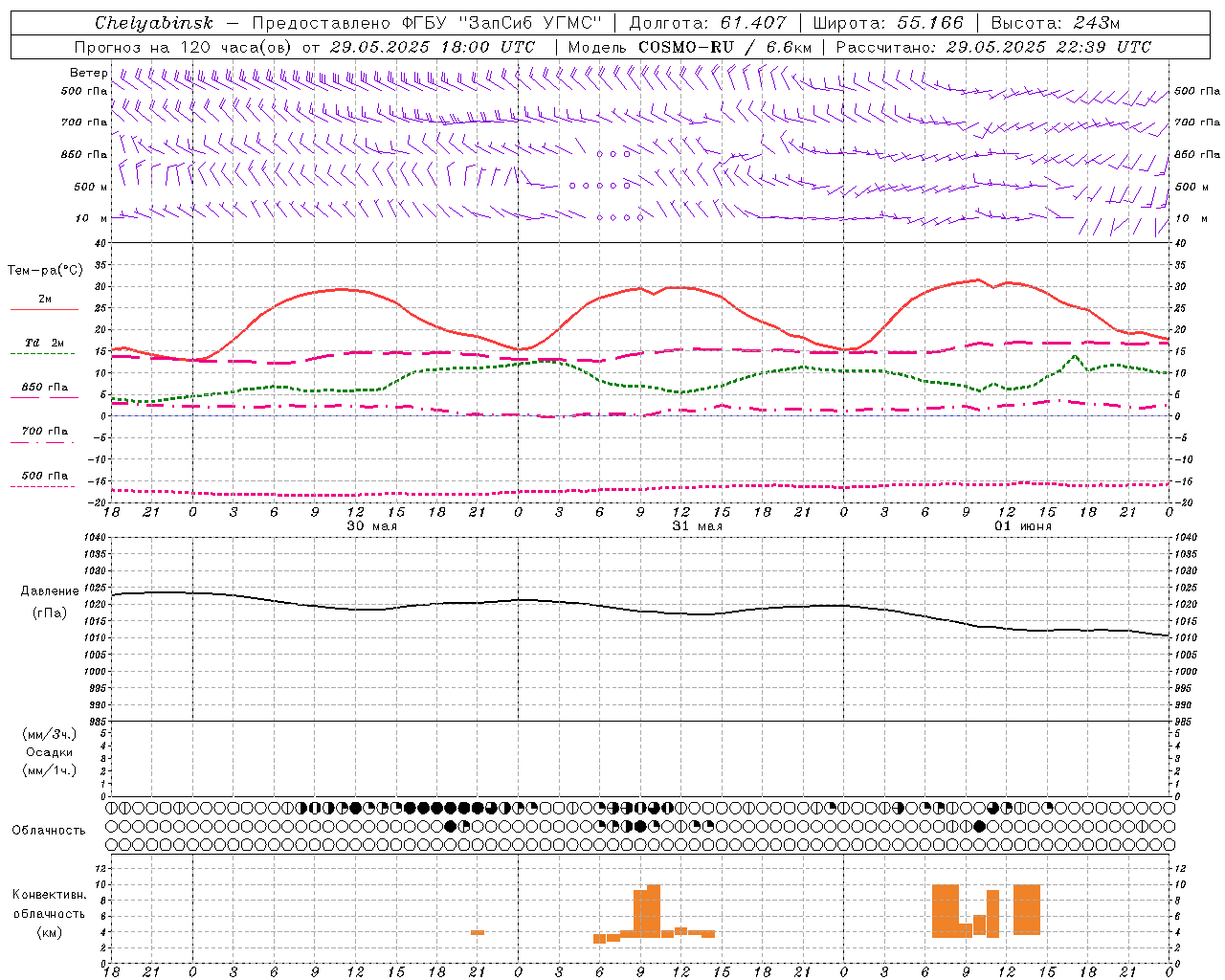Click the (мм/3ч.) precipitation unit label
1225x980 pixels.
(50, 734)
